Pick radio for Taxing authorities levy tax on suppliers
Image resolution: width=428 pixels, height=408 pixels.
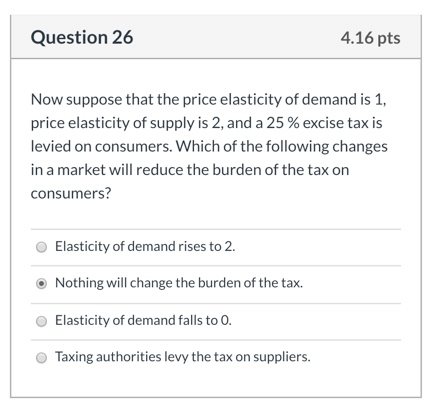[x=41, y=358]
